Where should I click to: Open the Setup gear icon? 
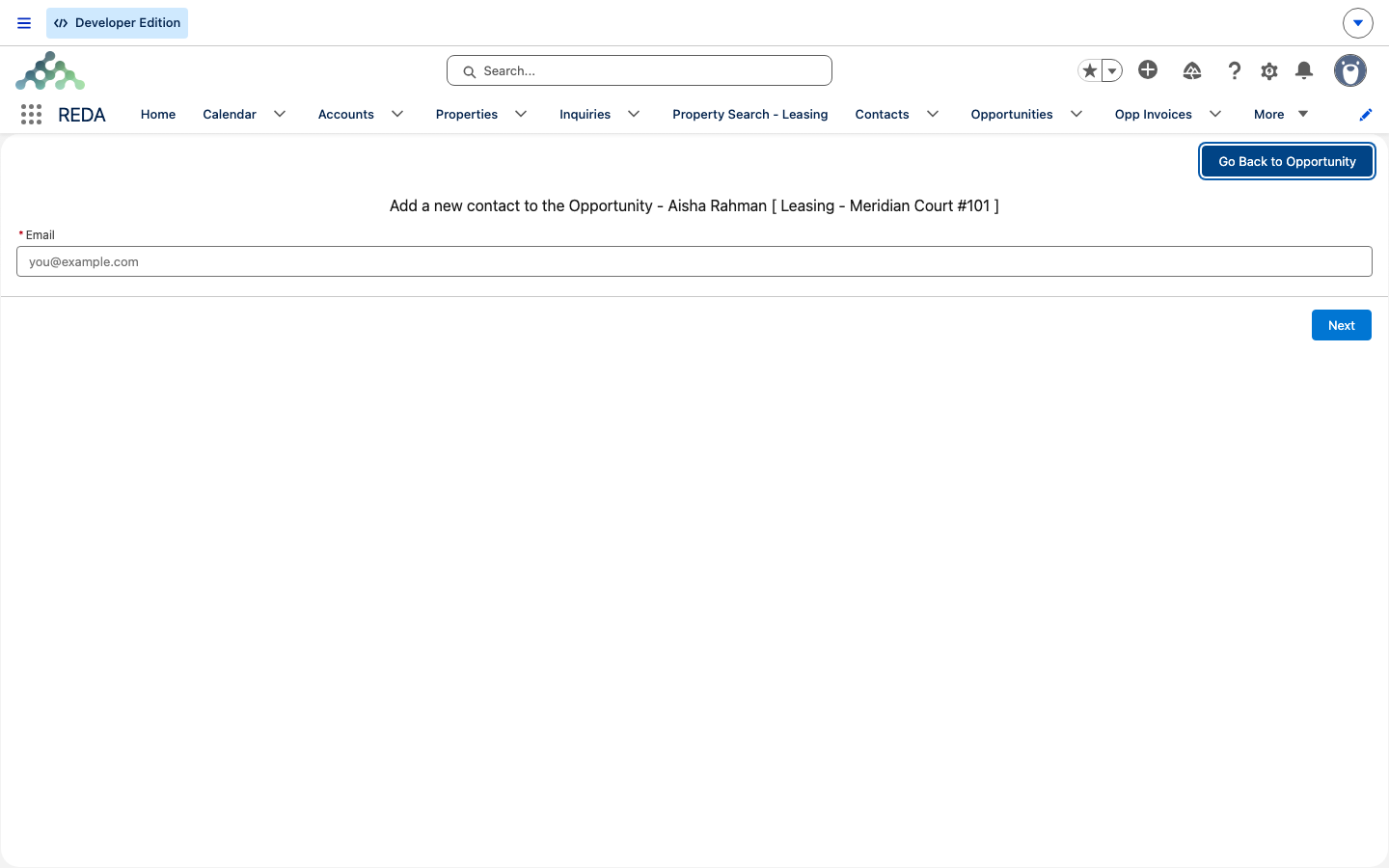[1269, 70]
